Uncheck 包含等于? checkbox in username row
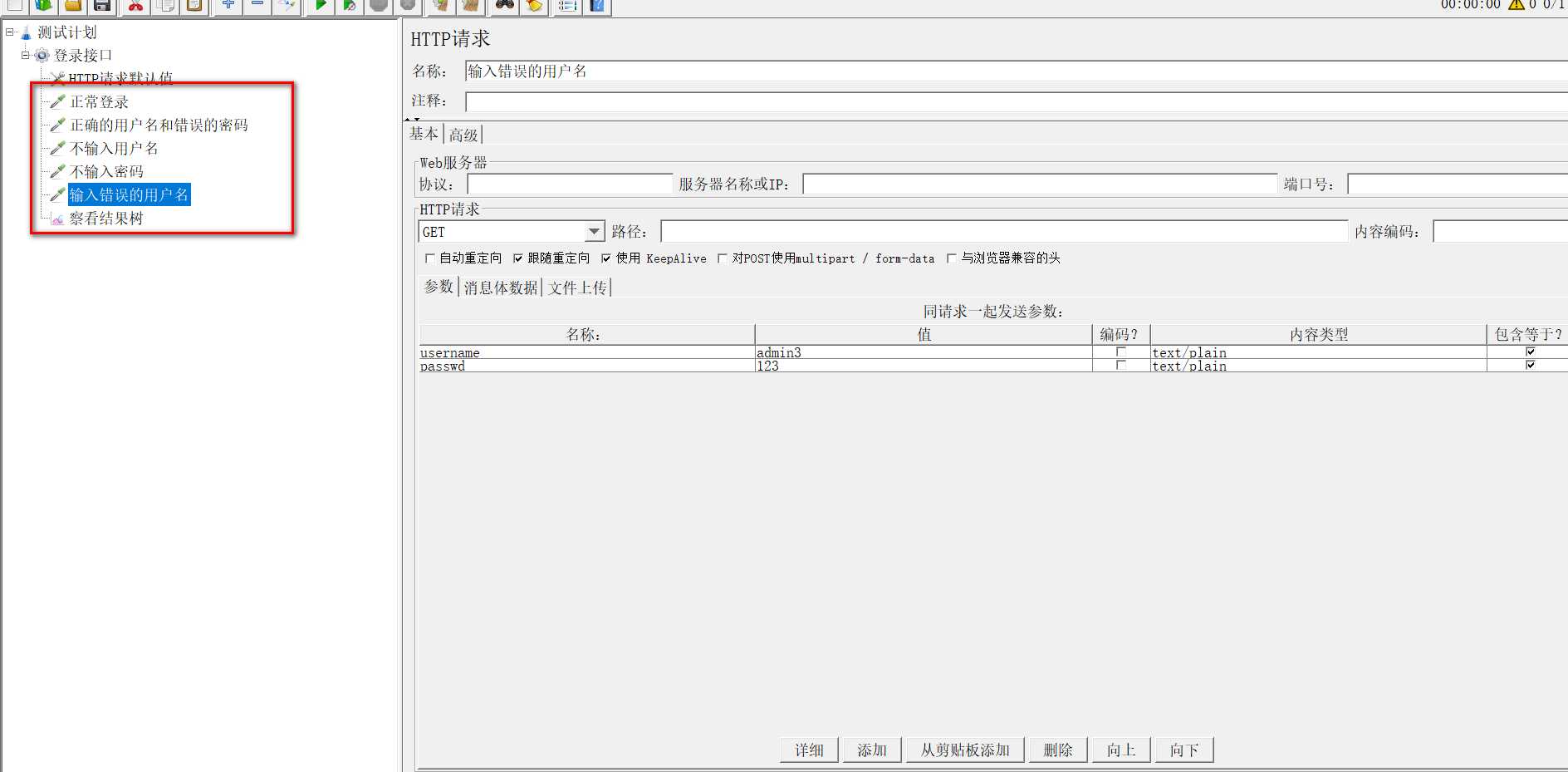 coord(1530,352)
